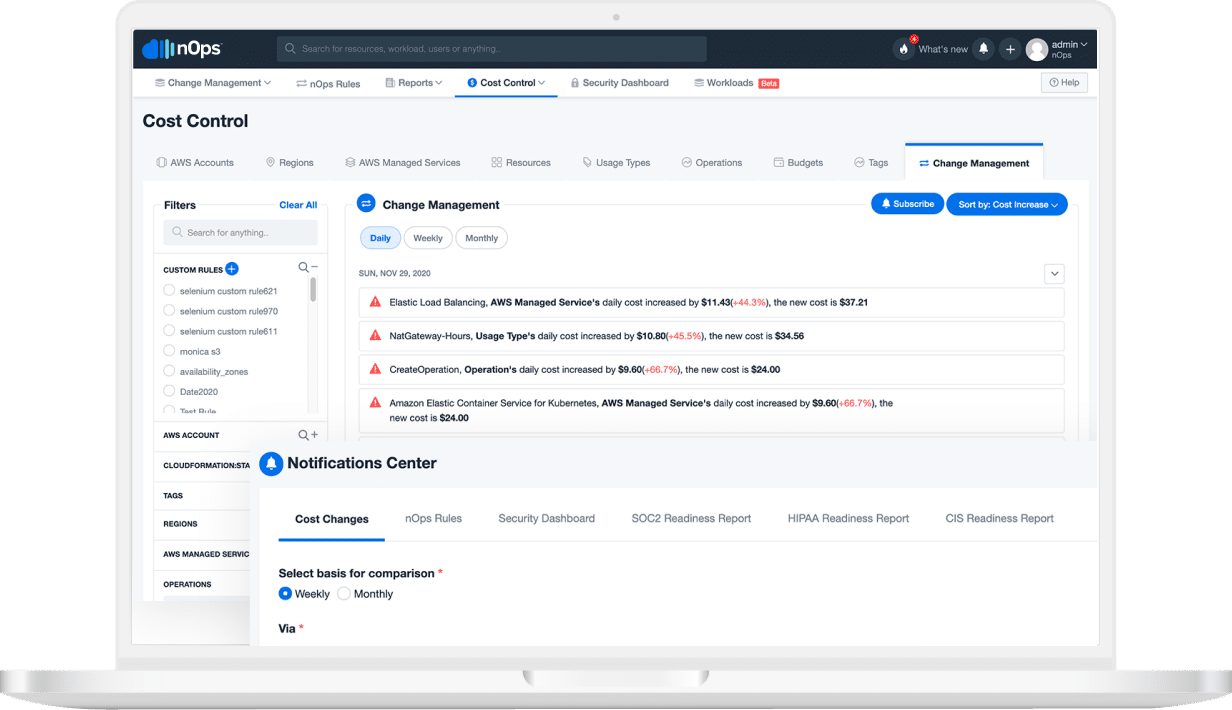The height and width of the screenshot is (710, 1232).
Task: Select the selenium custom rule611 radio
Action: click(x=169, y=331)
